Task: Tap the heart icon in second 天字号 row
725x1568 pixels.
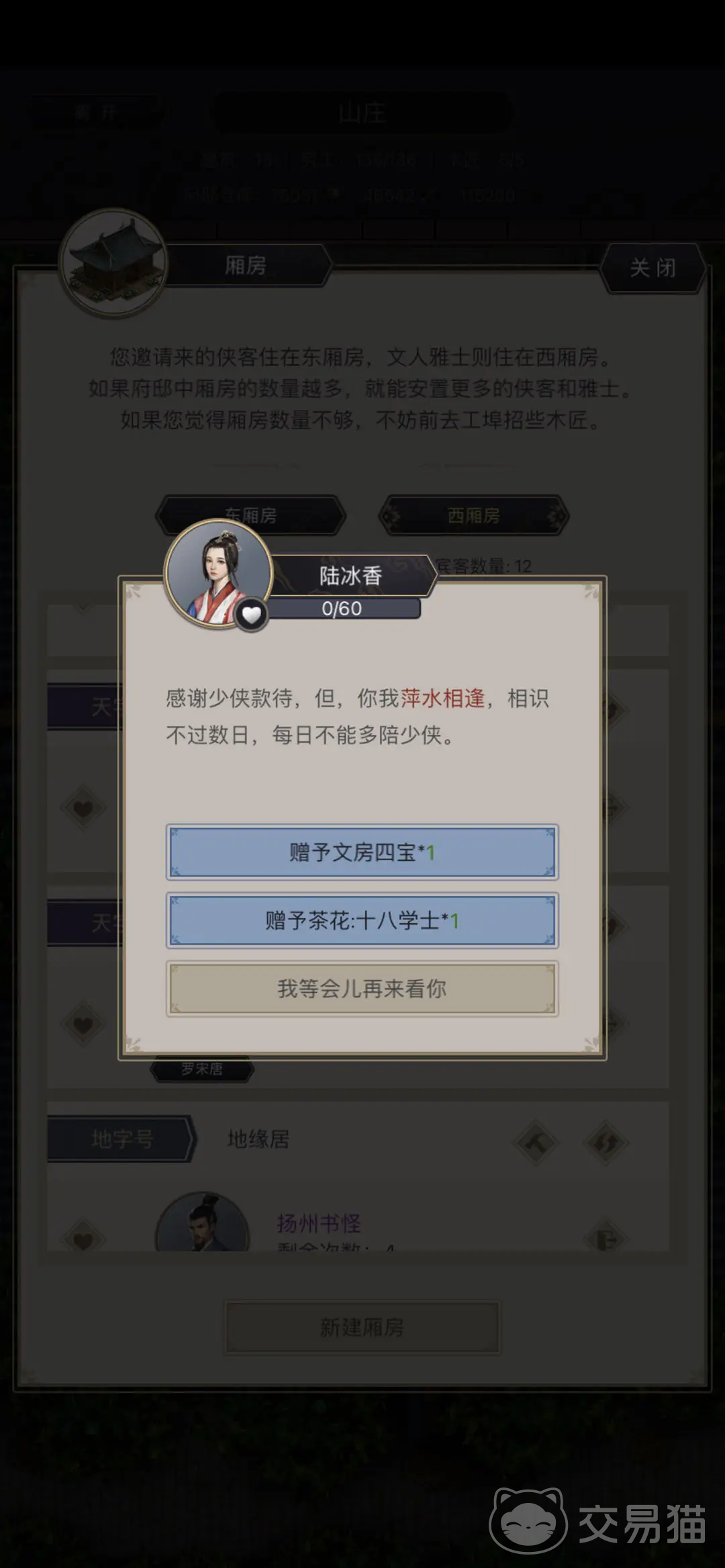Action: [83, 1025]
